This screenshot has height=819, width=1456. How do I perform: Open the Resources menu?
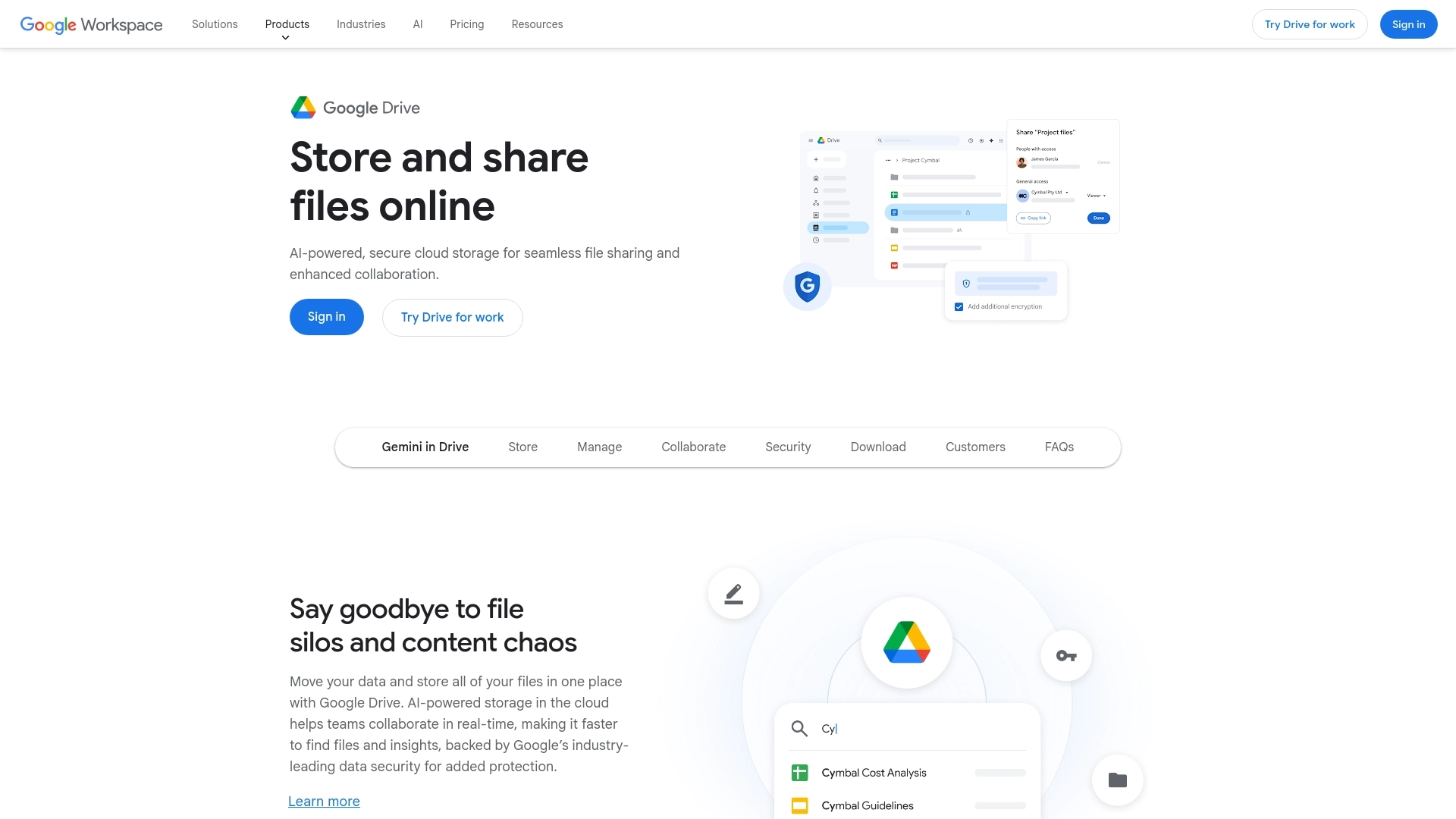[x=537, y=24]
